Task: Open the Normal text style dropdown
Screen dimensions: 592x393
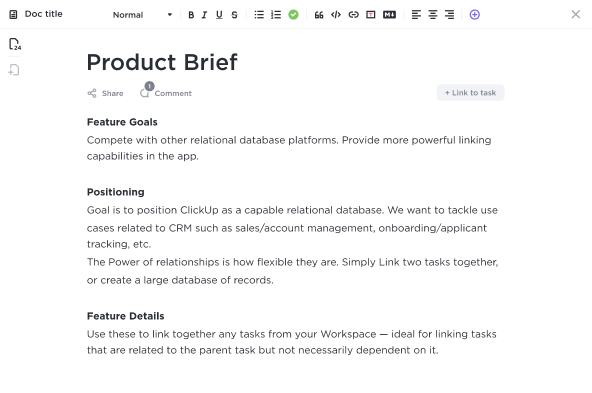Action: 142,15
